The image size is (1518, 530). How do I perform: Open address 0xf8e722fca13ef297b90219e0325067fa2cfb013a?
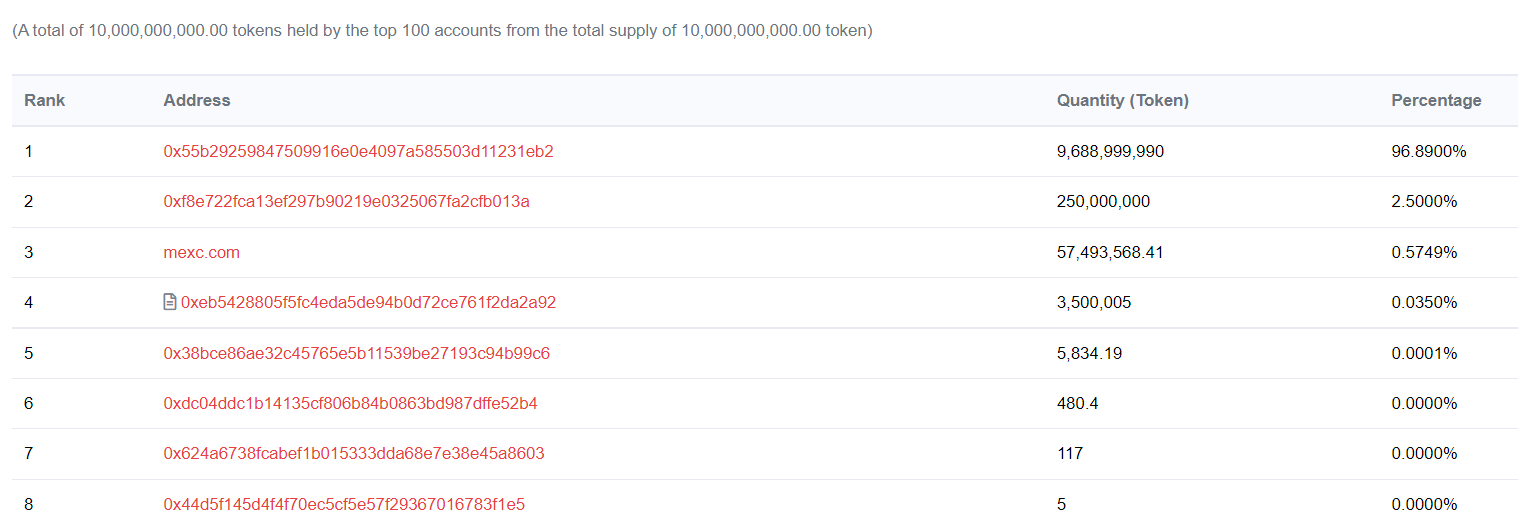[x=346, y=202]
